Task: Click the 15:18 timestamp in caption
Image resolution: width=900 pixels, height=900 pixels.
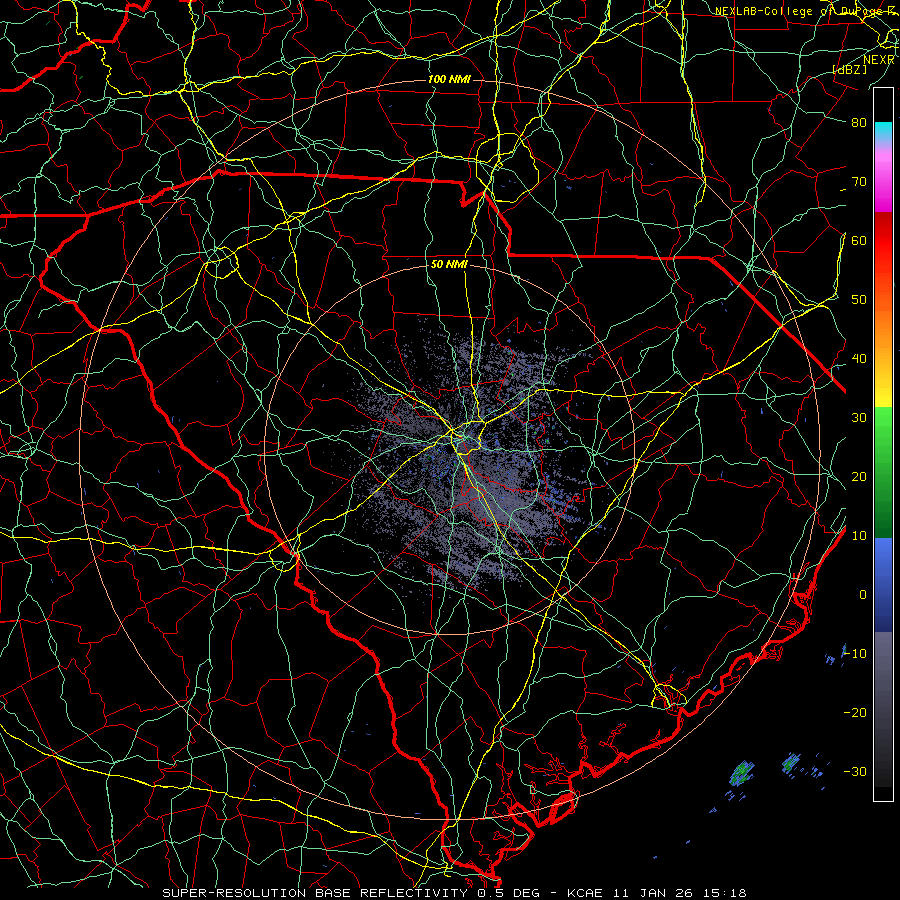Action: pyautogui.click(x=727, y=893)
